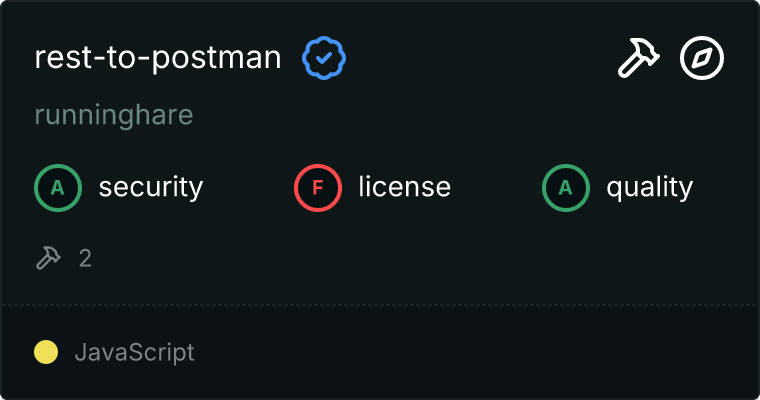Click the JavaScript language label
Image resolution: width=760 pixels, height=400 pixels.
click(134, 352)
